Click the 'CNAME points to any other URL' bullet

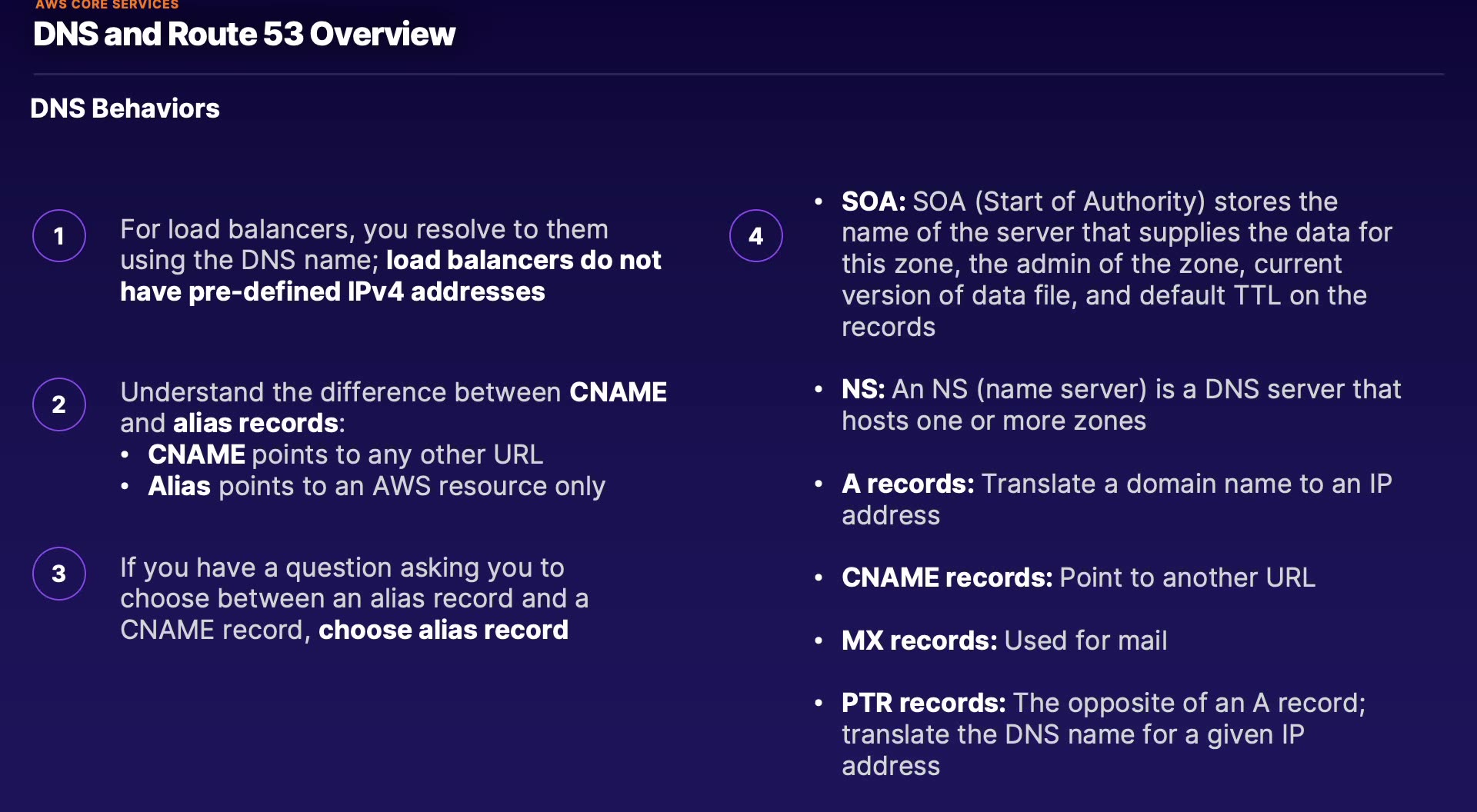[345, 454]
